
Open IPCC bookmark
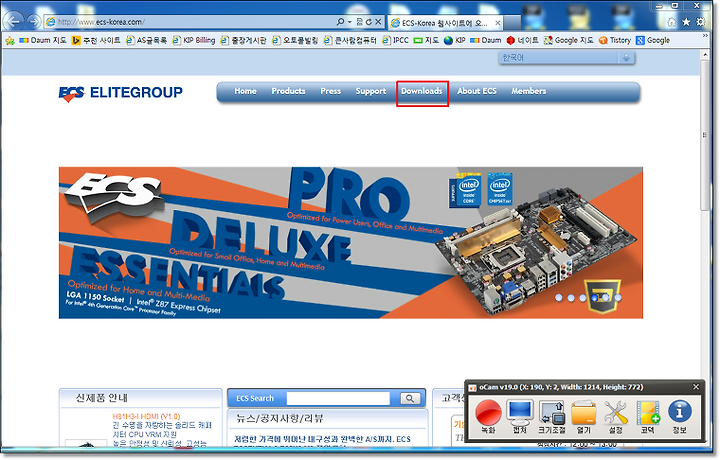(x=395, y=40)
